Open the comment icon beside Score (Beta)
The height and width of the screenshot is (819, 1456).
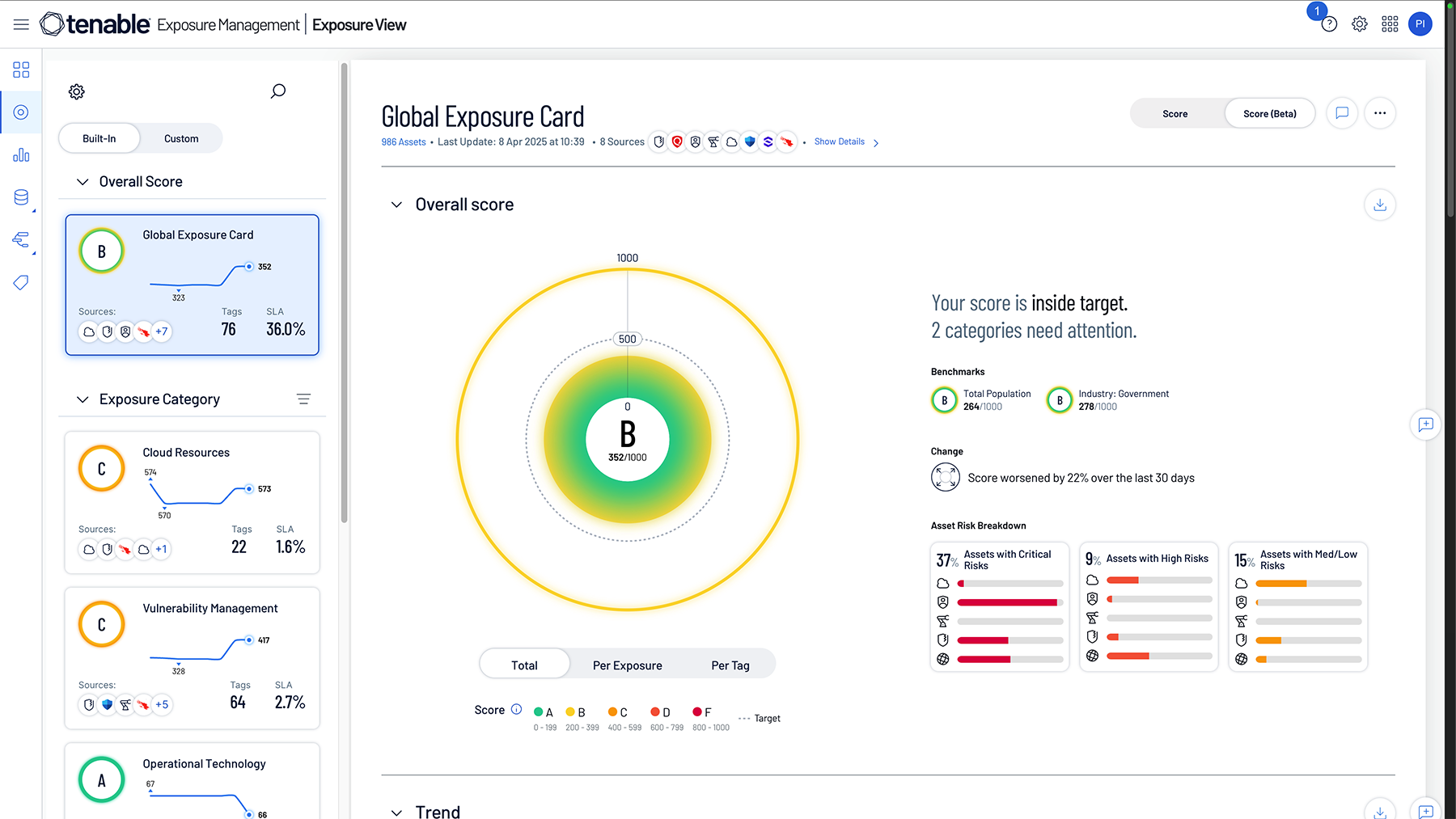1342,113
